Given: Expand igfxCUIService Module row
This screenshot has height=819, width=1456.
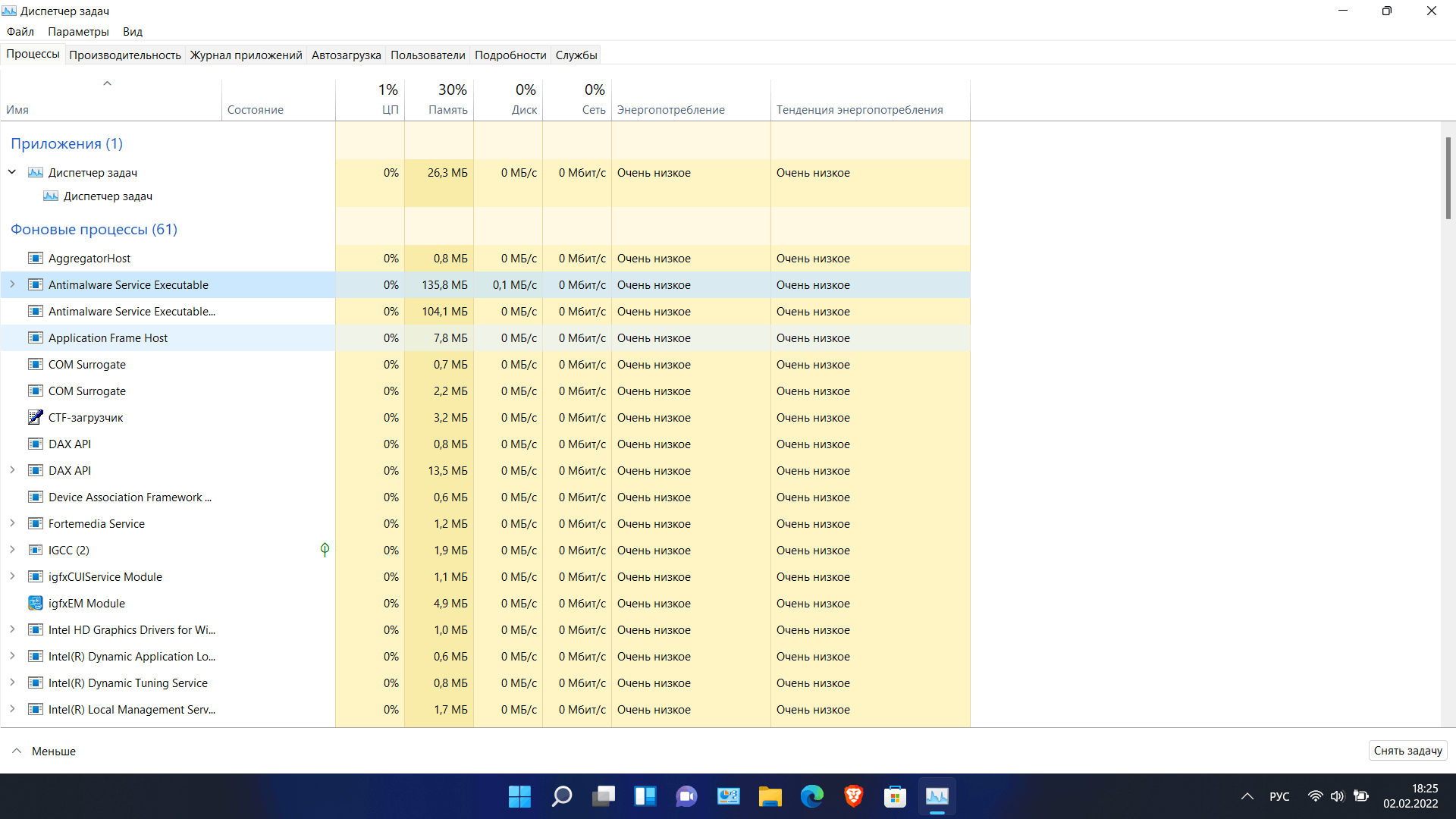Looking at the screenshot, I should (12, 576).
